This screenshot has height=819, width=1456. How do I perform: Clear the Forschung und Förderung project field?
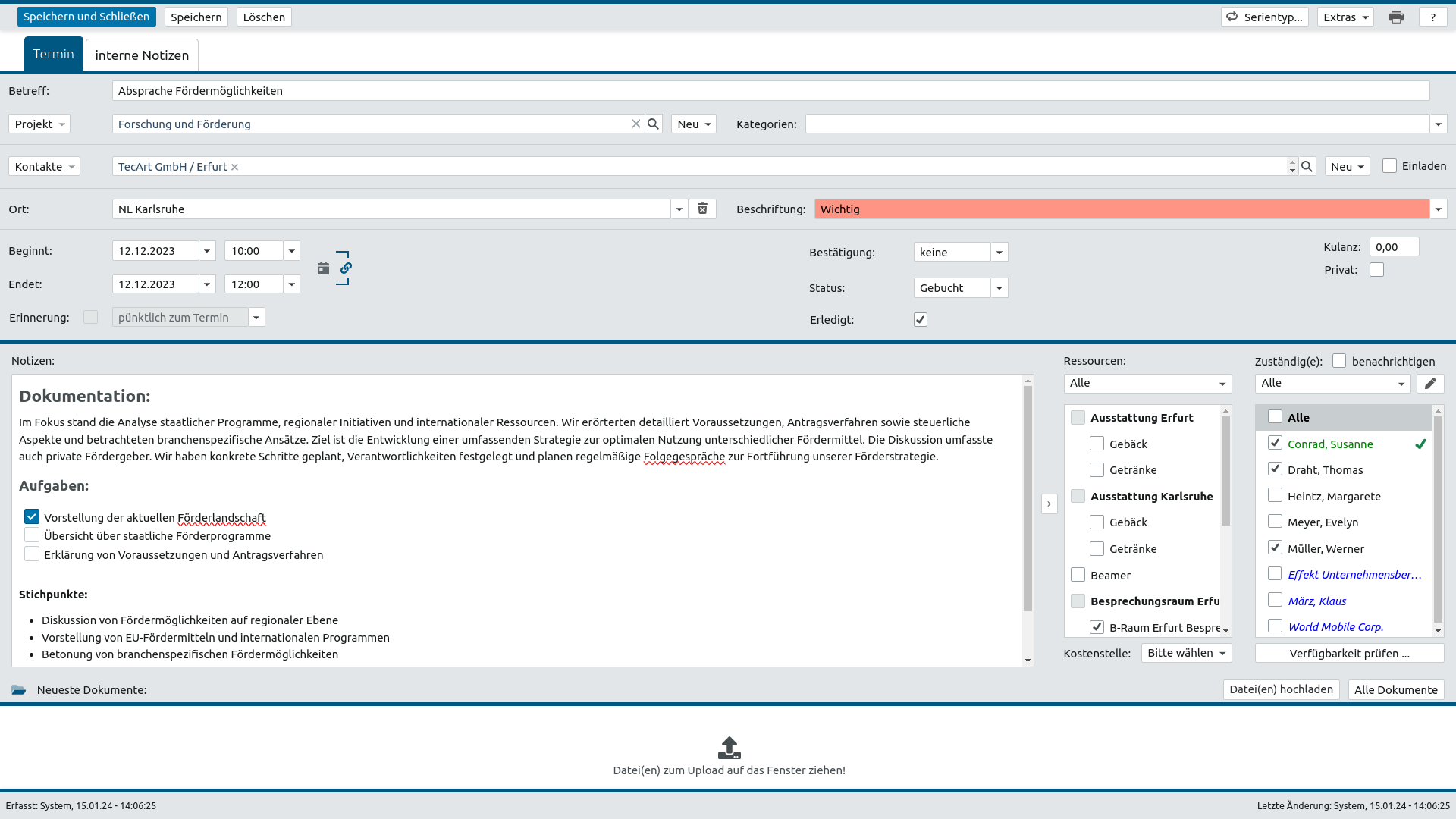pyautogui.click(x=635, y=124)
